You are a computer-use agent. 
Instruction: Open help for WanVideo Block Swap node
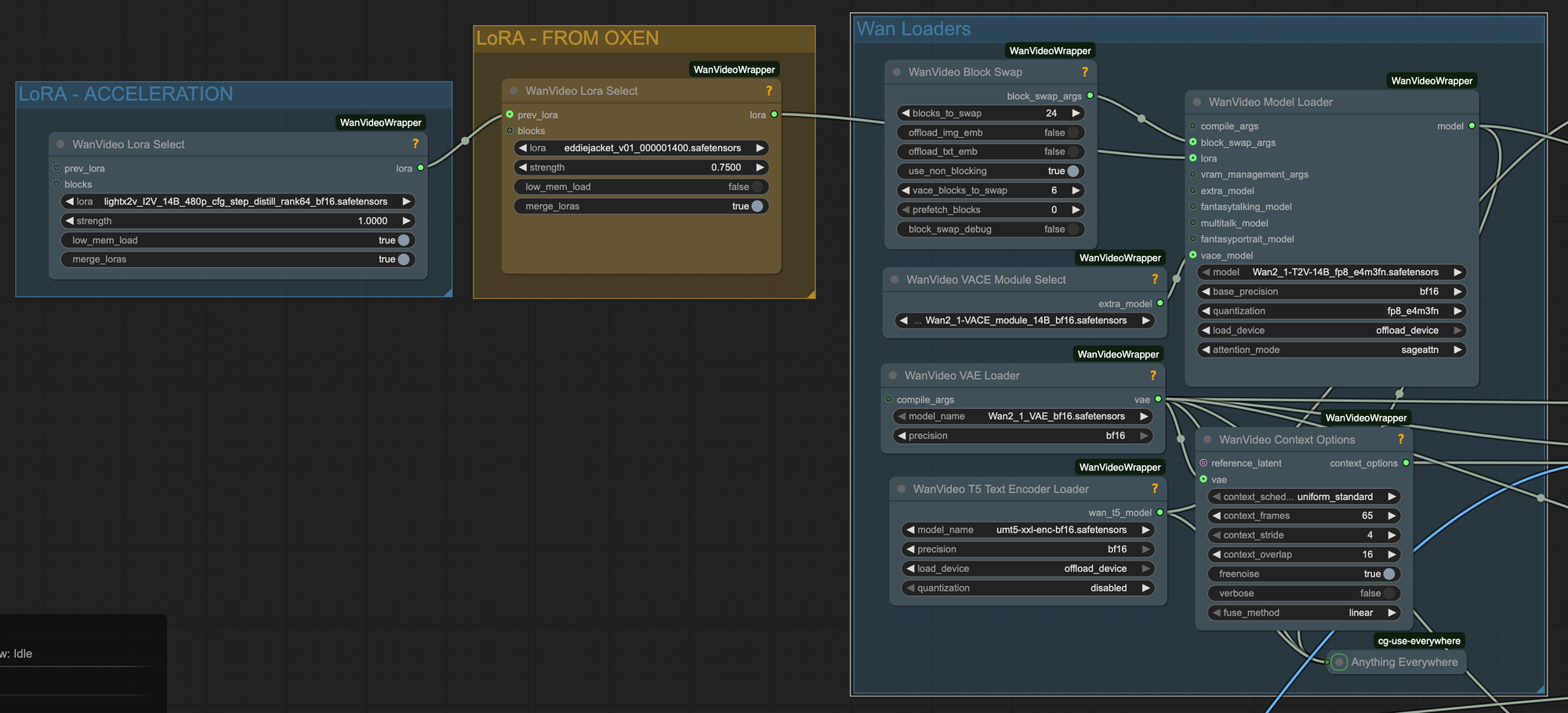[x=1084, y=72]
